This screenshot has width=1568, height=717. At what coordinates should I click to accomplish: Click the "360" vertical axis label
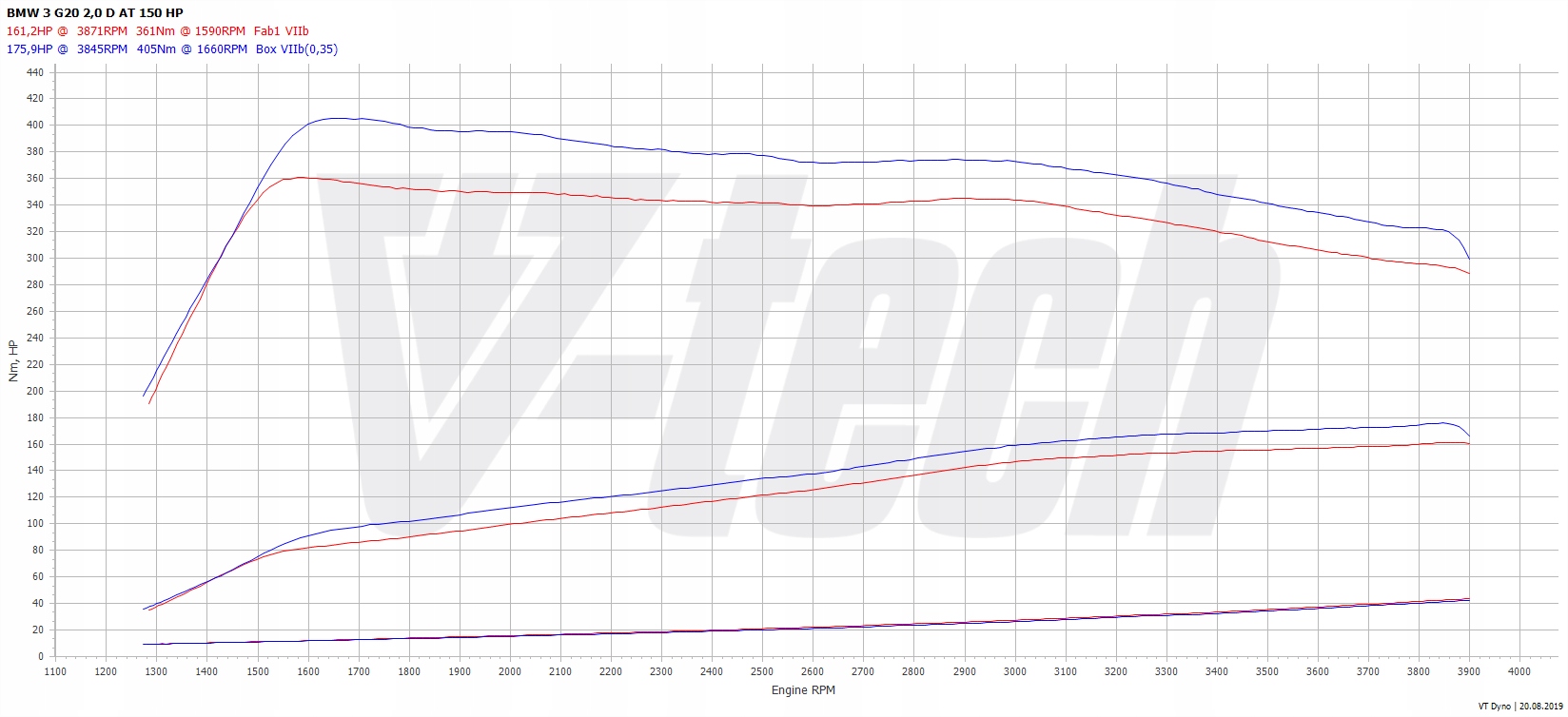pyautogui.click(x=35, y=179)
